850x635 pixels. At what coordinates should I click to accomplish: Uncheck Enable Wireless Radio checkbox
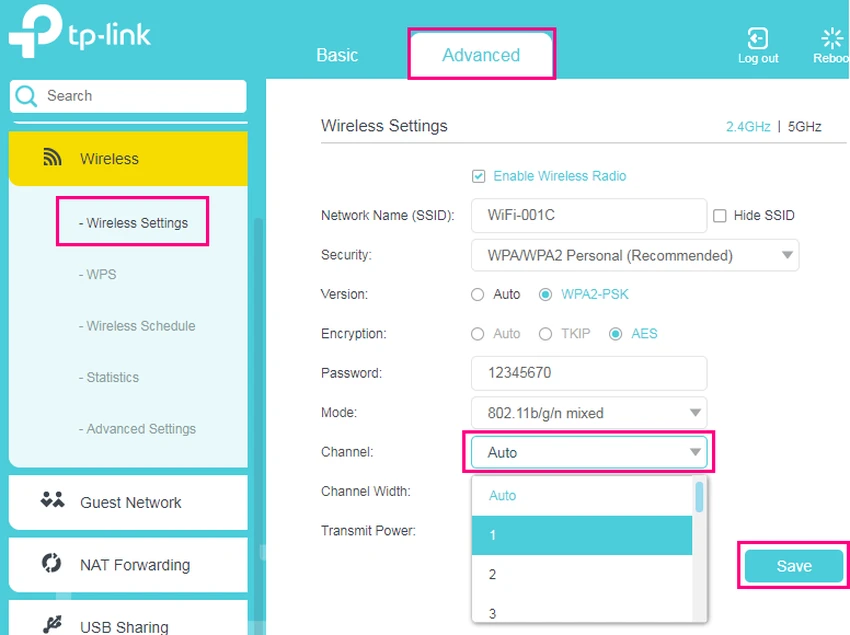click(478, 176)
